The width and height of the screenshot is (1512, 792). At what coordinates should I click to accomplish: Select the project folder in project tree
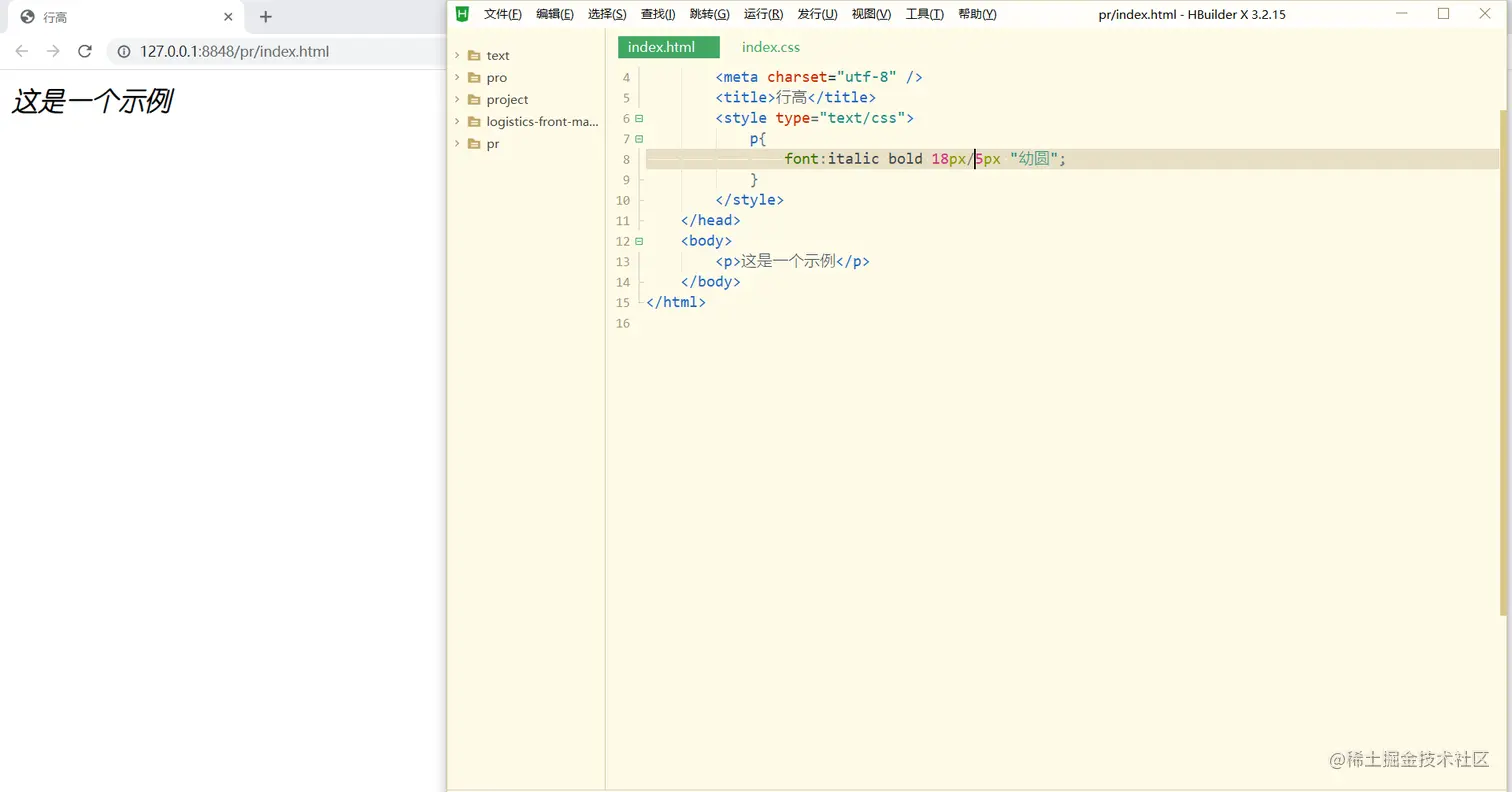(507, 99)
